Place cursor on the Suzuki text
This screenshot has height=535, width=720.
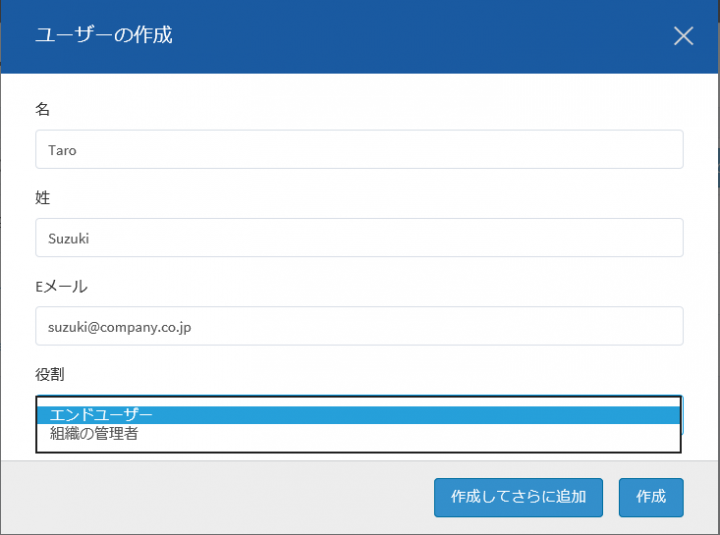(69, 238)
